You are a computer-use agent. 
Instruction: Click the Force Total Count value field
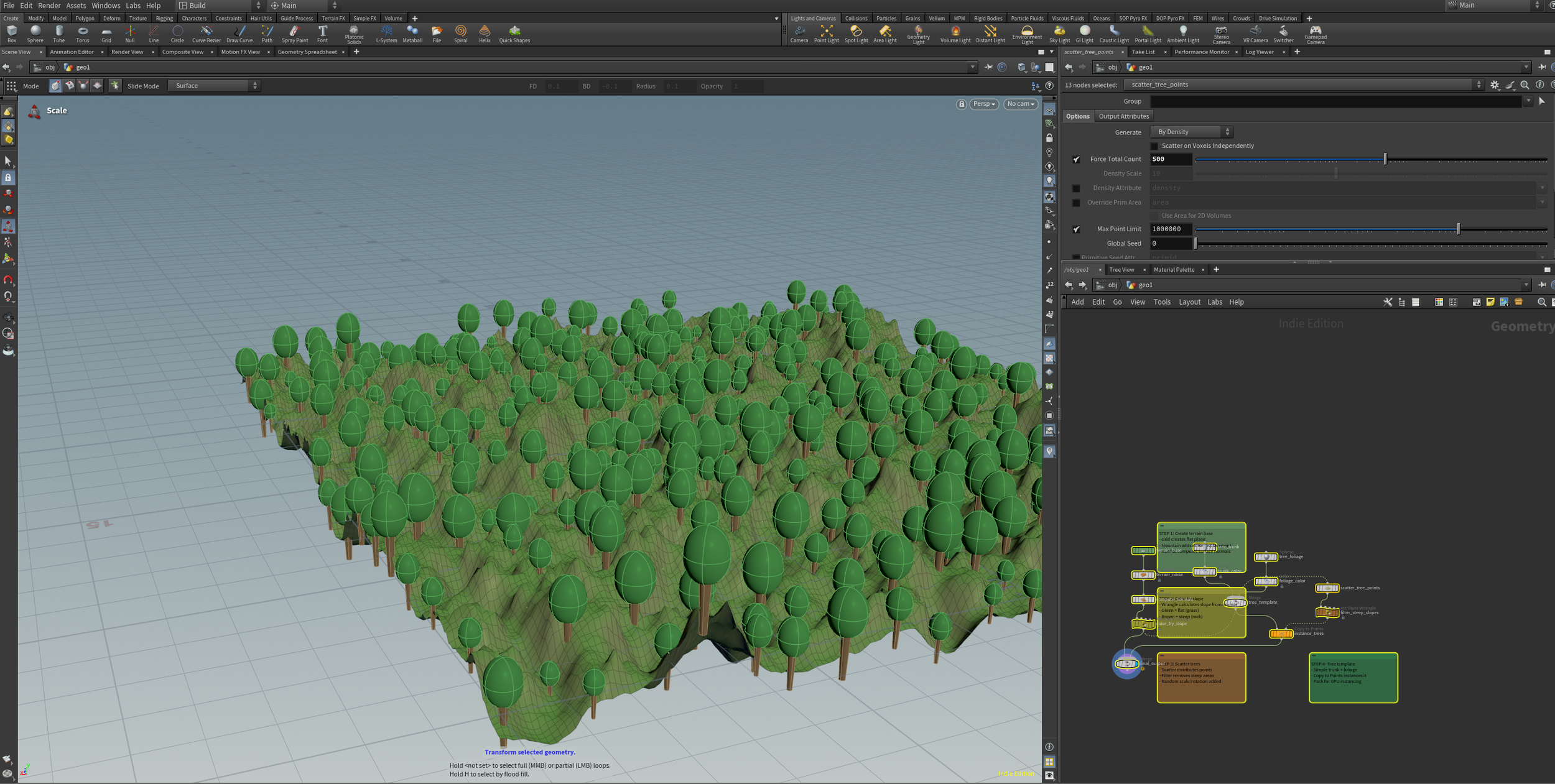point(1171,160)
